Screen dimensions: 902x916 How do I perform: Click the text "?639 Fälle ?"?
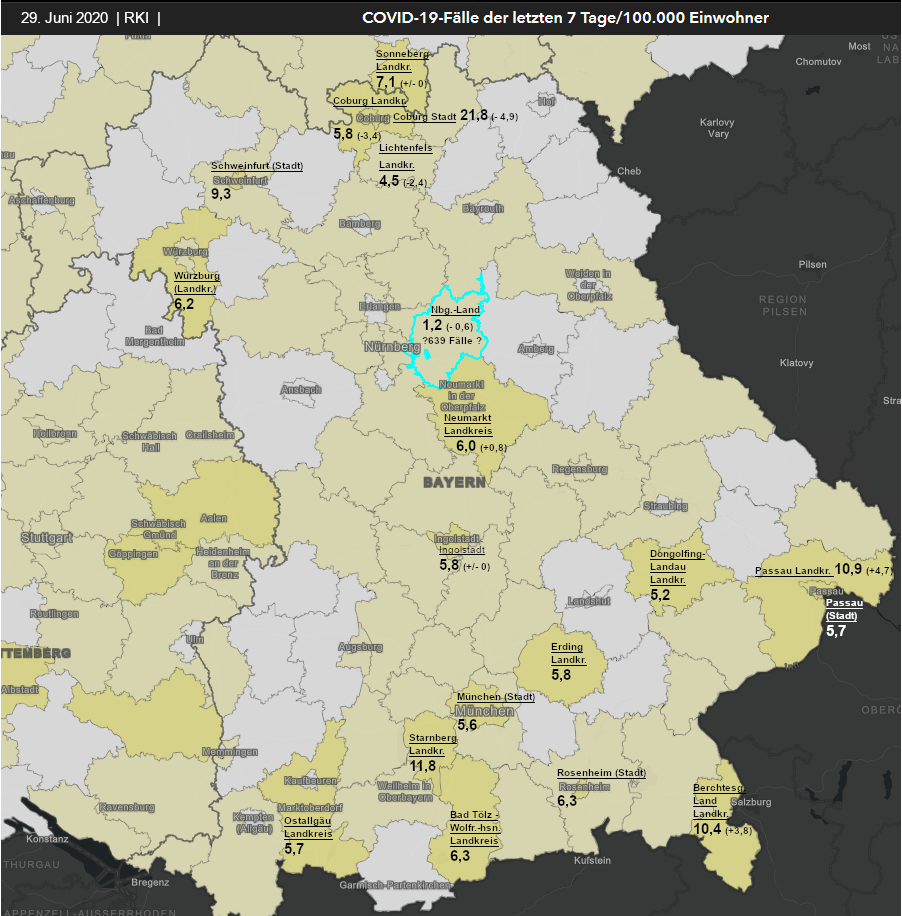pyautogui.click(x=452, y=341)
